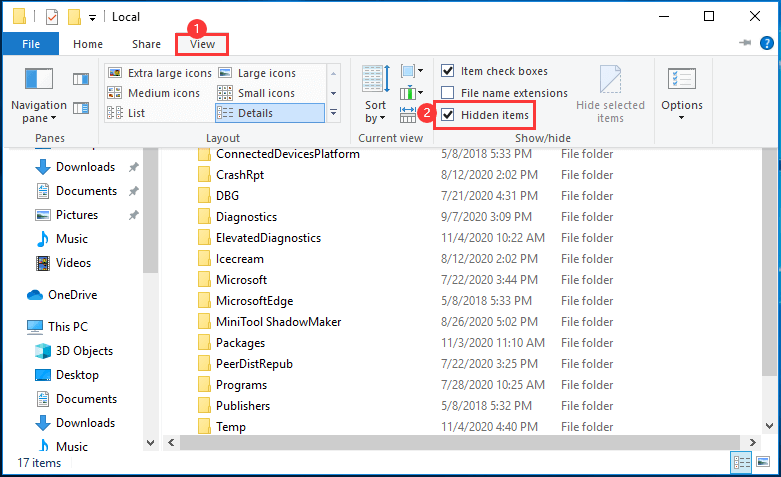Disable Item check boxes option
The image size is (781, 477).
(448, 71)
